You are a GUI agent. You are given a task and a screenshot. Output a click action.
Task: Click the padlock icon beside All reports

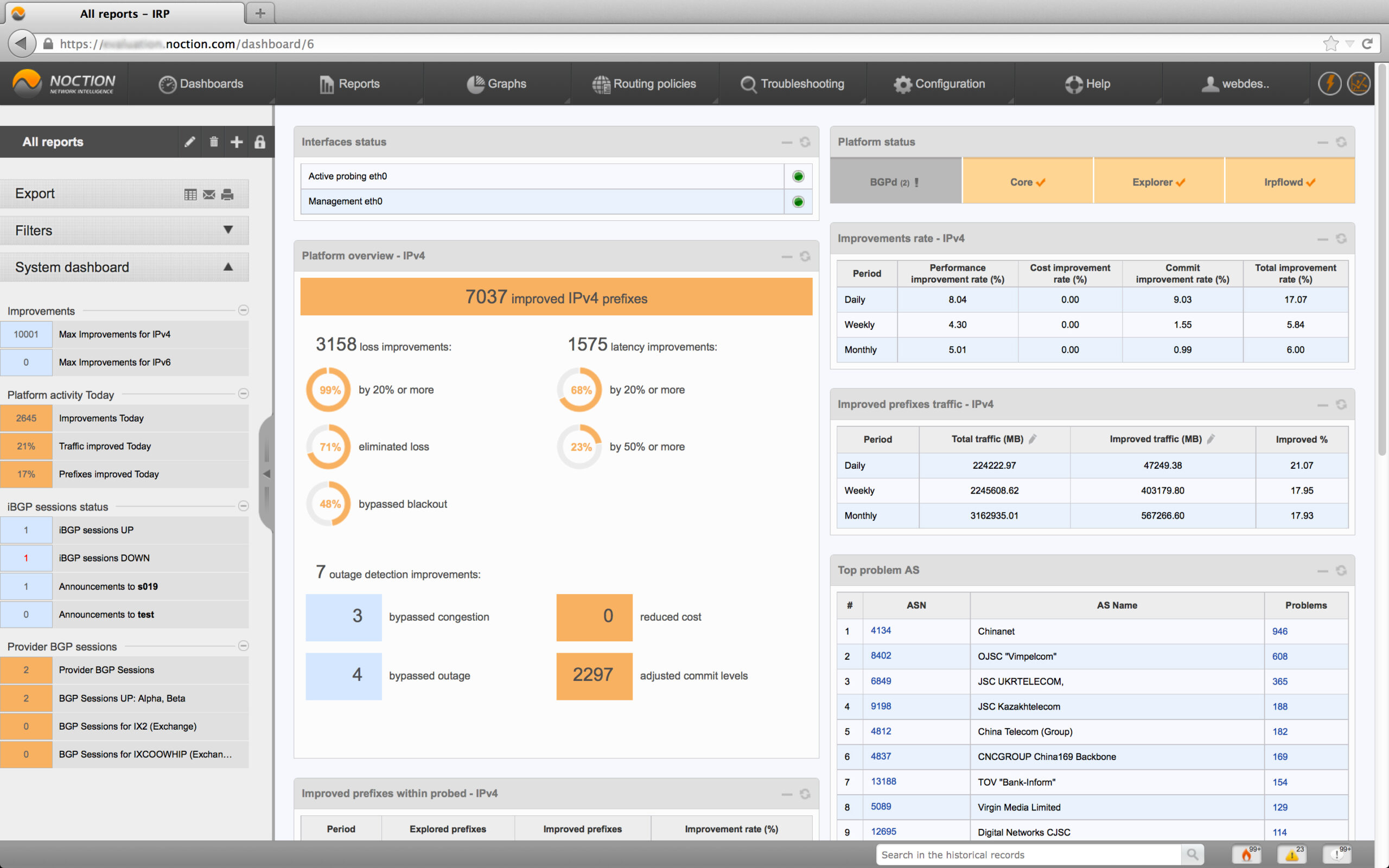pyautogui.click(x=260, y=142)
